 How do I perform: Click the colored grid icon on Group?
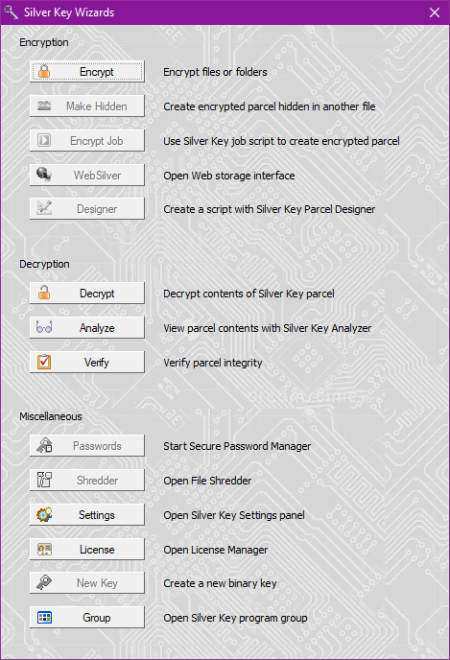coord(44,617)
